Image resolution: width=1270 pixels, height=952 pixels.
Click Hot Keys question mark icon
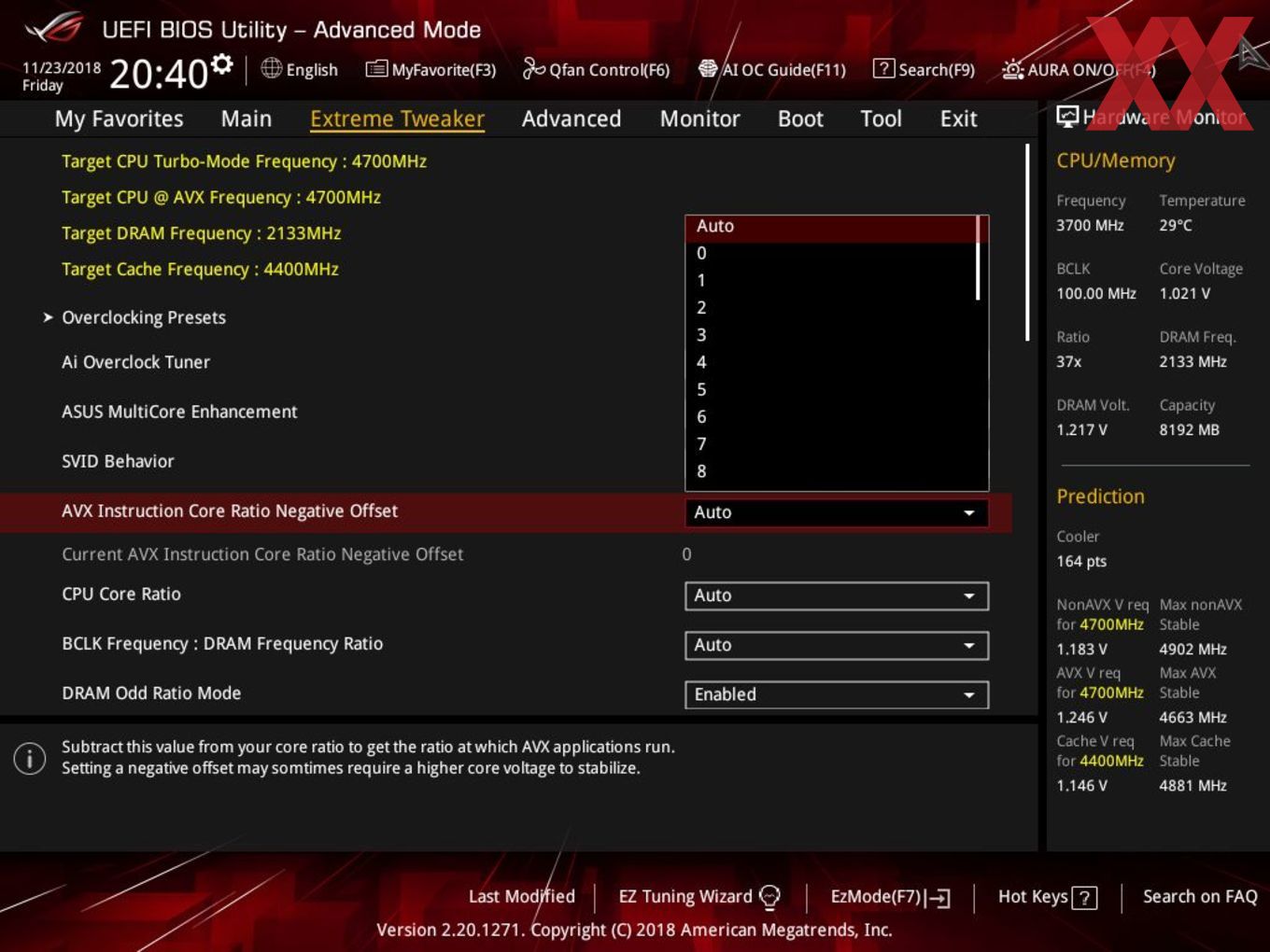coord(1084,898)
